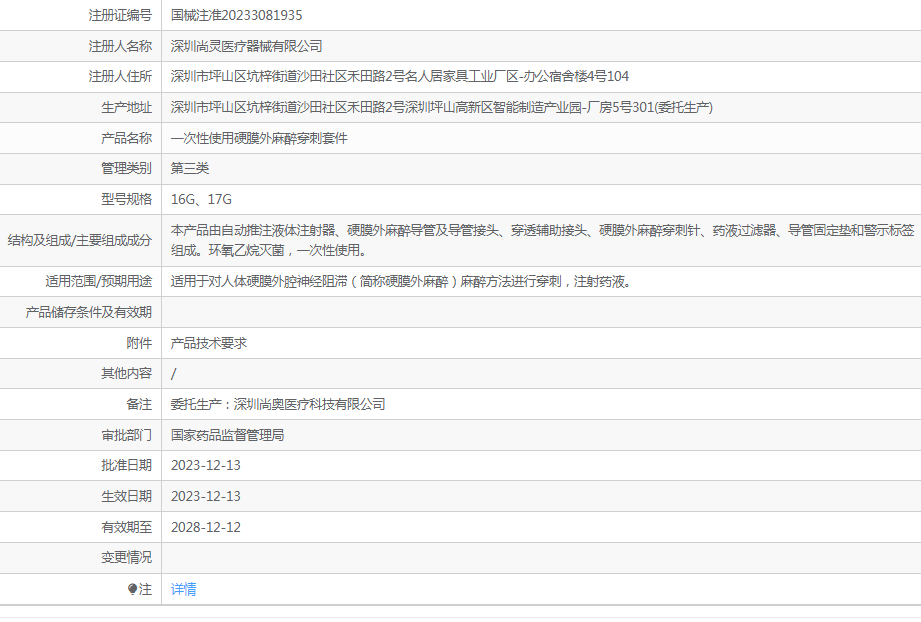Click the 其他内容 label

(x=126, y=374)
